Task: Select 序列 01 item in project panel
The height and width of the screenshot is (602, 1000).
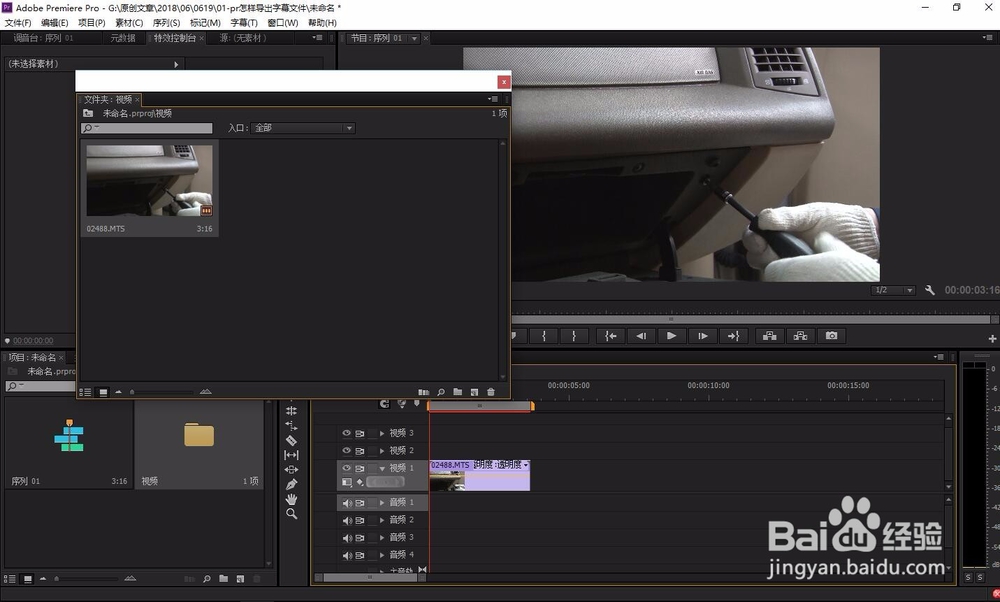Action: point(69,445)
